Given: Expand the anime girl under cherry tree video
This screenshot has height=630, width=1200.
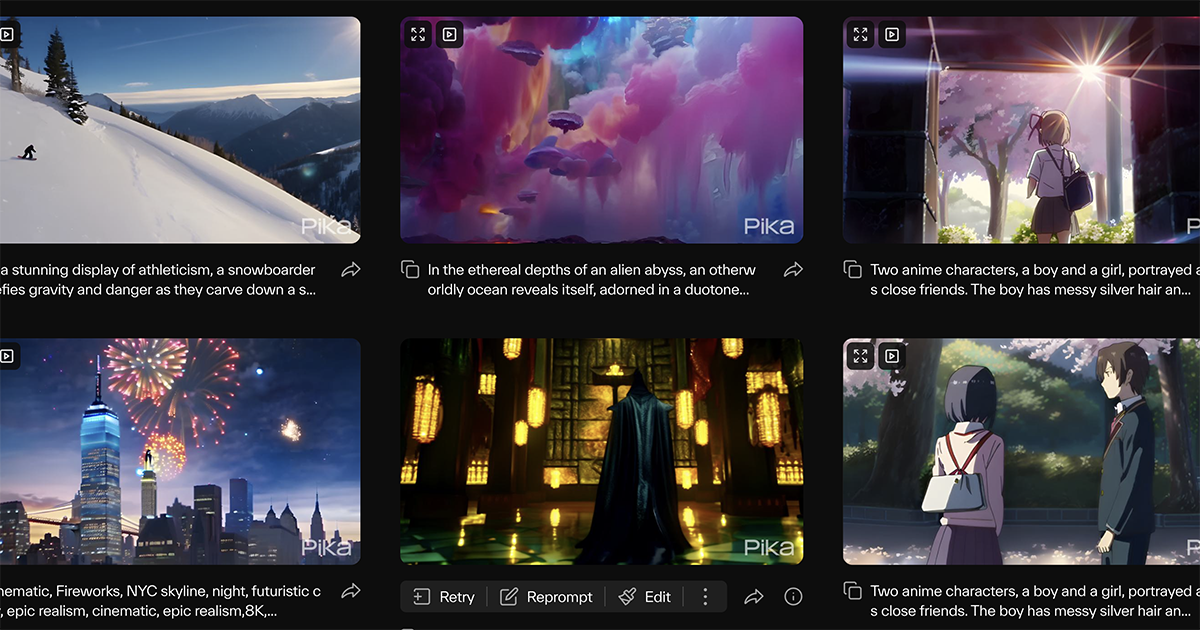Looking at the screenshot, I should tap(860, 34).
